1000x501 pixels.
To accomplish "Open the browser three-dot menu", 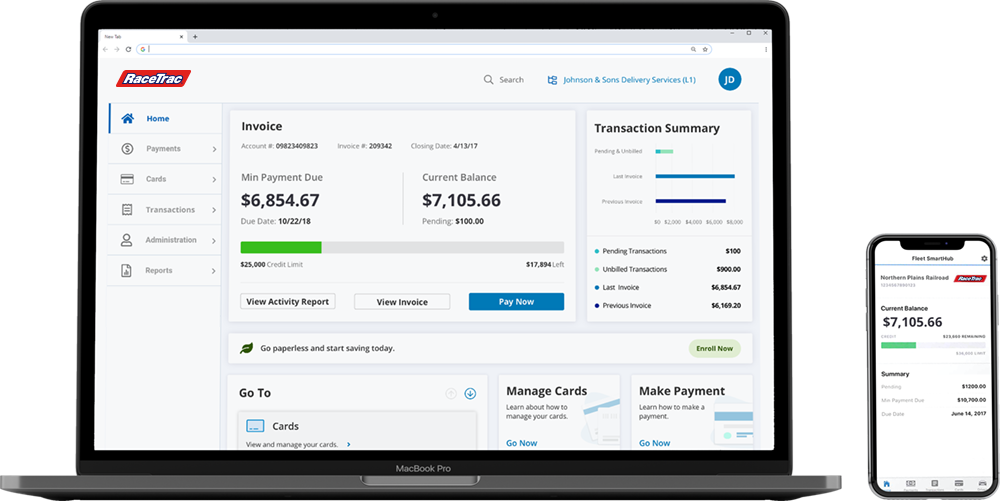I will (766, 49).
